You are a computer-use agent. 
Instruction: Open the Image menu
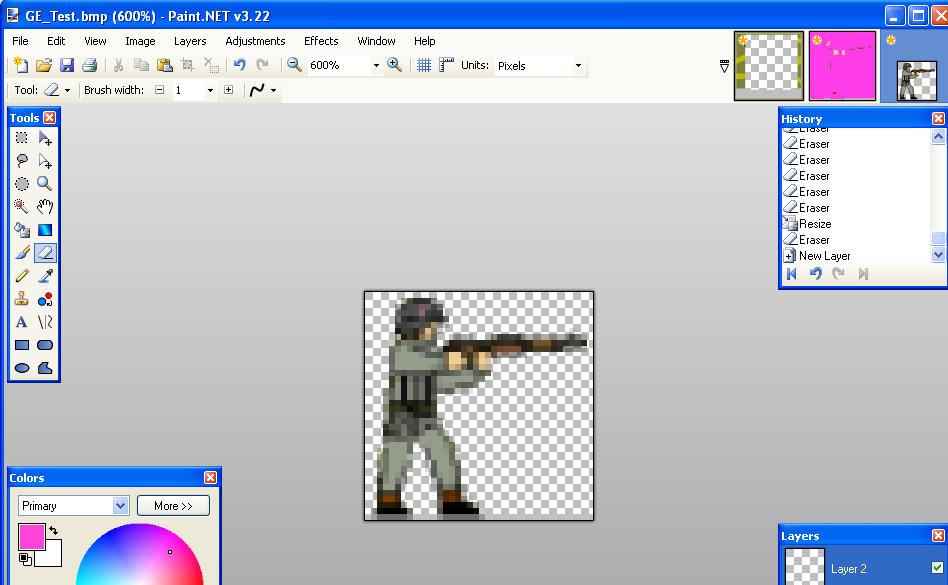click(140, 41)
